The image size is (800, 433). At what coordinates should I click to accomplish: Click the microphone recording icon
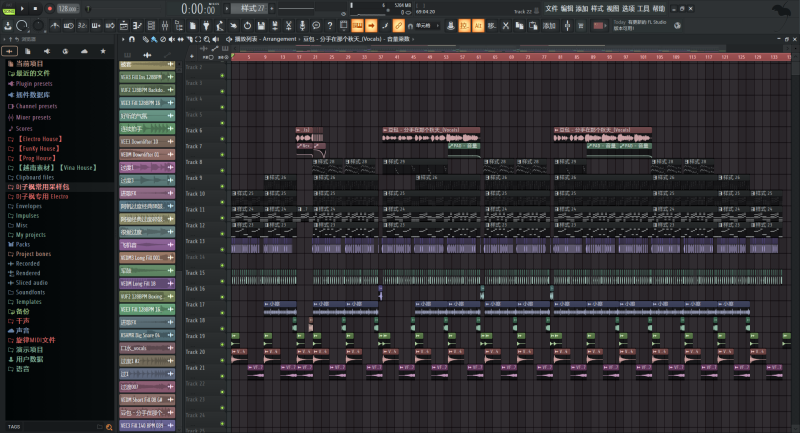tap(302, 25)
